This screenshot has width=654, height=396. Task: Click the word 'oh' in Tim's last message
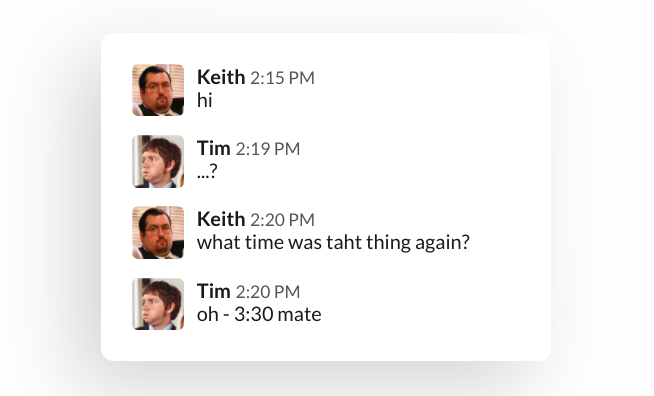pyautogui.click(x=208, y=315)
